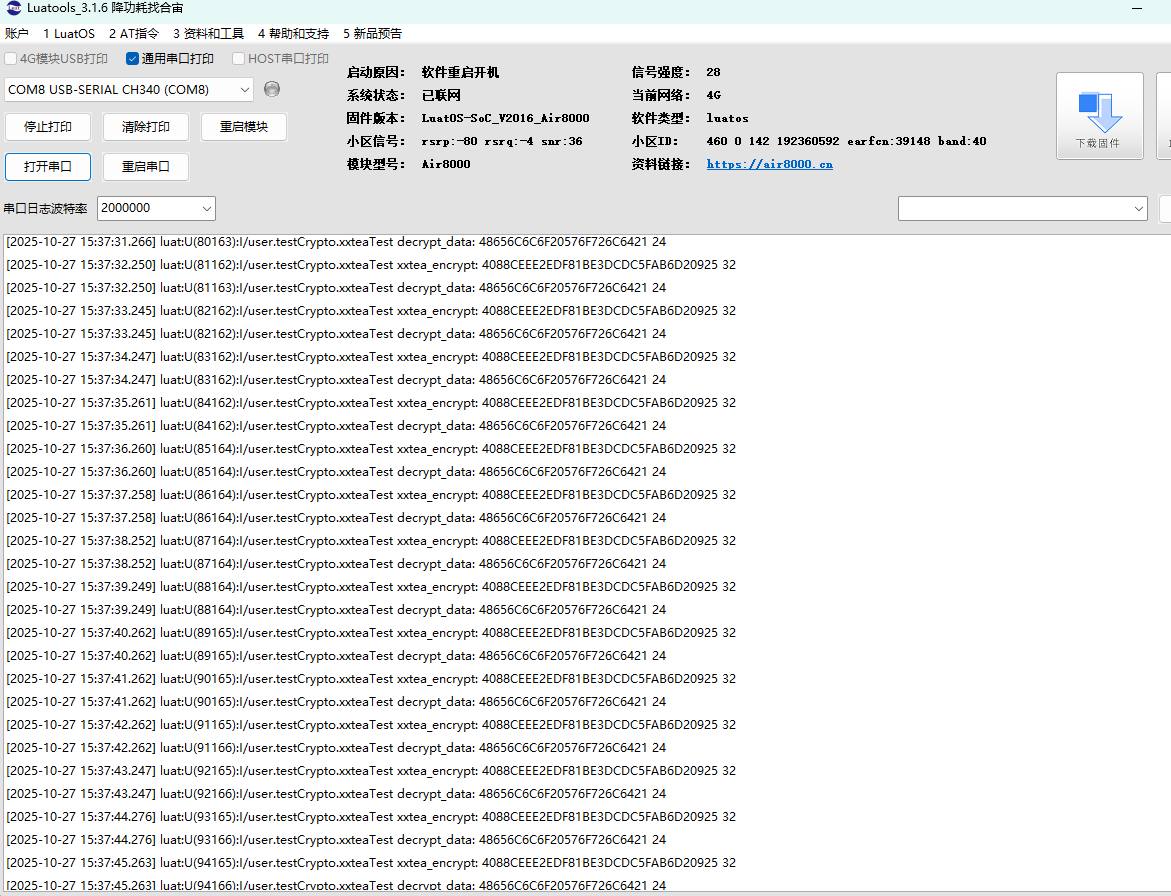Viewport: 1171px width, 896px height.
Task: Open the 2 AT指令 menu
Action: pyautogui.click(x=133, y=33)
